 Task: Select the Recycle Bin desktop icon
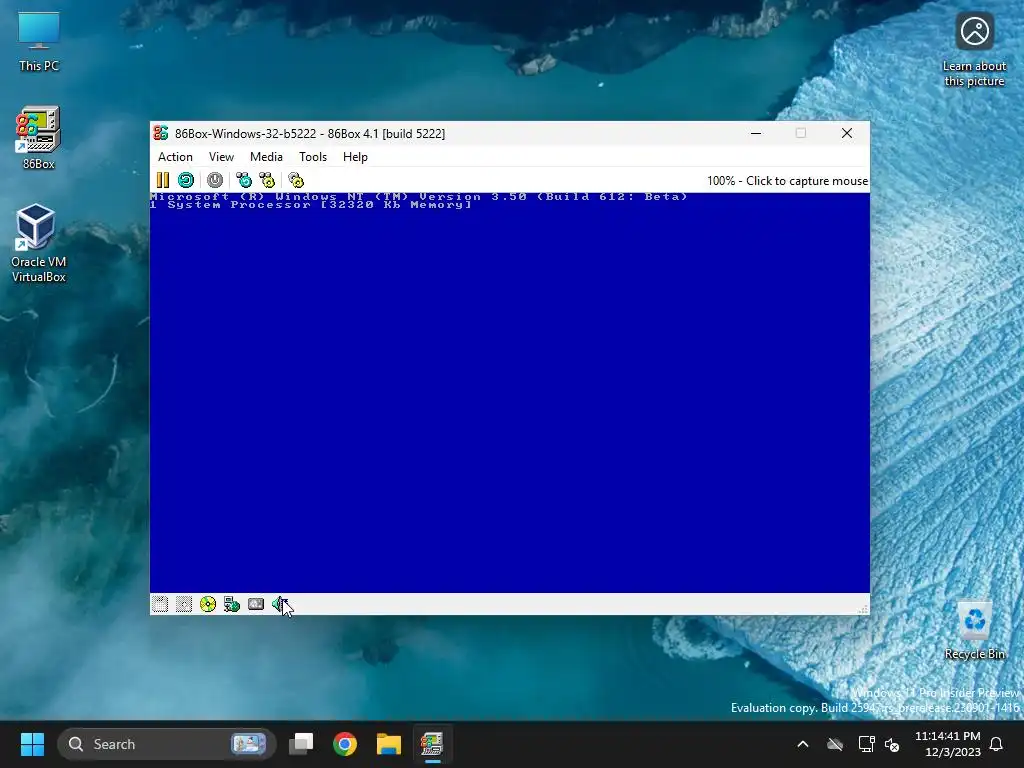click(x=974, y=630)
